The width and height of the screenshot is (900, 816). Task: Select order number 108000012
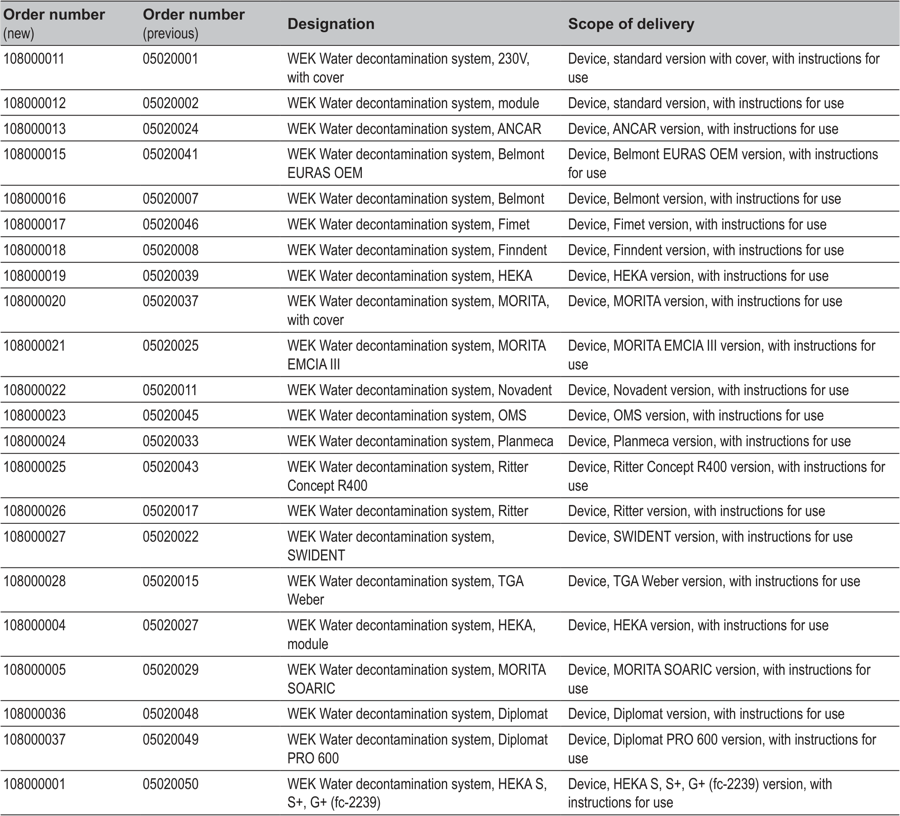tap(34, 103)
